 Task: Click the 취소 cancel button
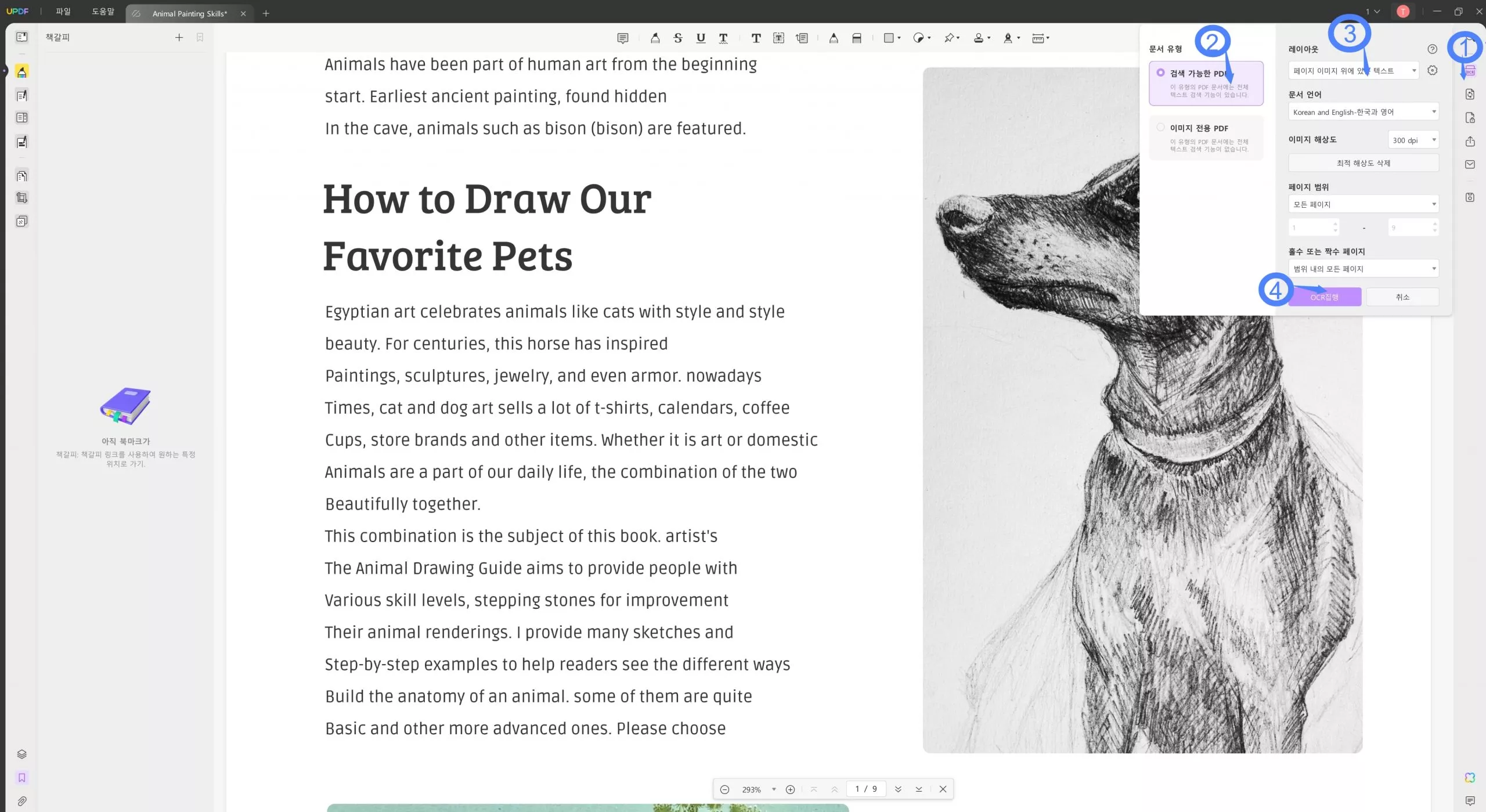1402,297
